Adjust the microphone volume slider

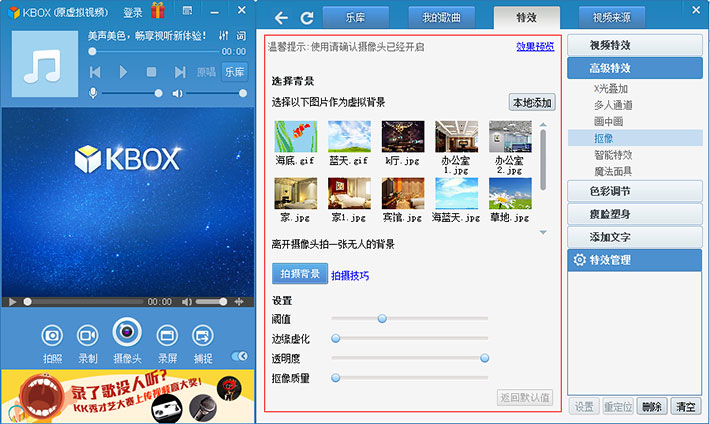(x=132, y=93)
